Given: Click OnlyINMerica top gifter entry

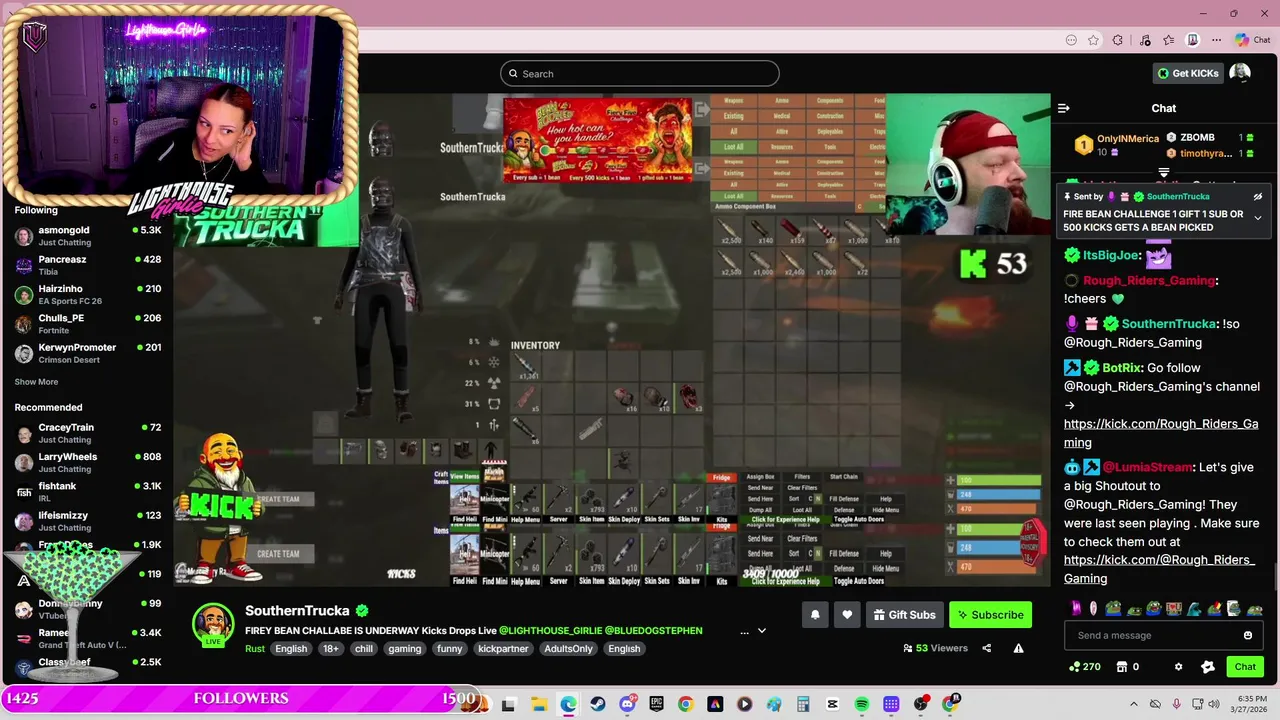Looking at the screenshot, I should (1116, 145).
